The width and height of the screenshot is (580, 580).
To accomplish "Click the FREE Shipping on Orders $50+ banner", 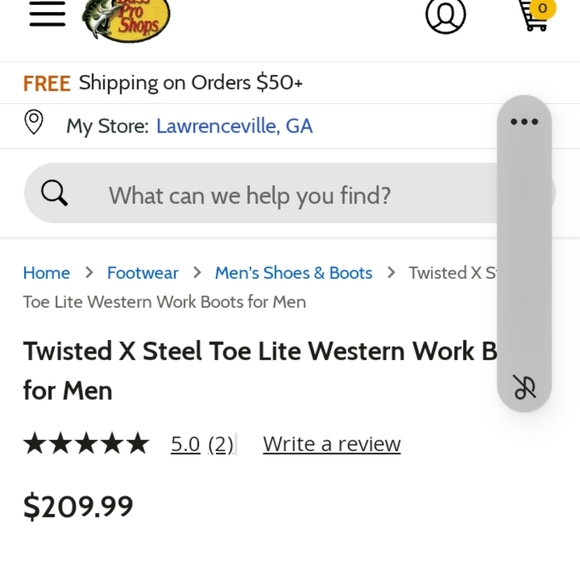I will pyautogui.click(x=163, y=83).
